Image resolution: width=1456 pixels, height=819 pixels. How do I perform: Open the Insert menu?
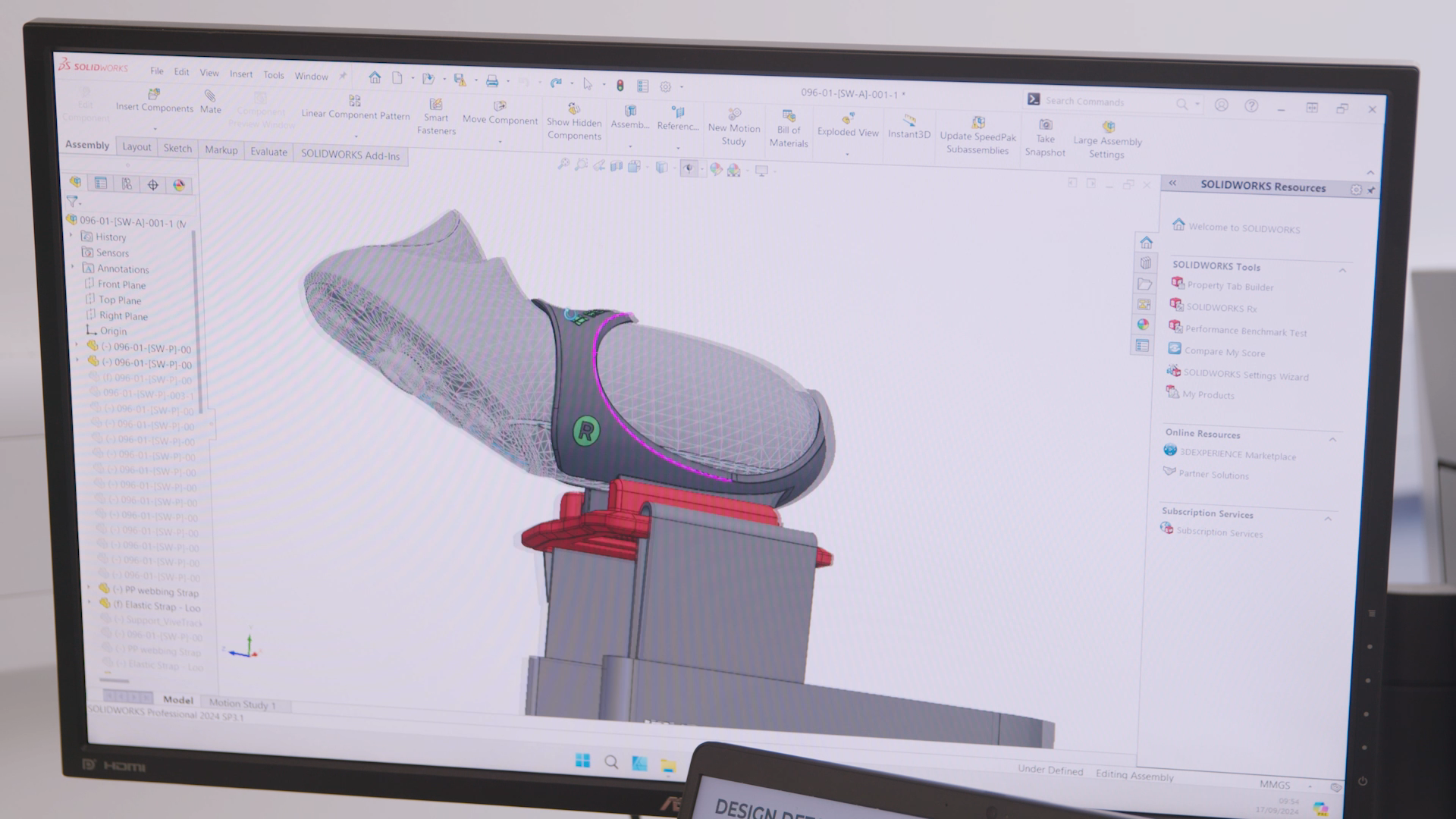(241, 74)
